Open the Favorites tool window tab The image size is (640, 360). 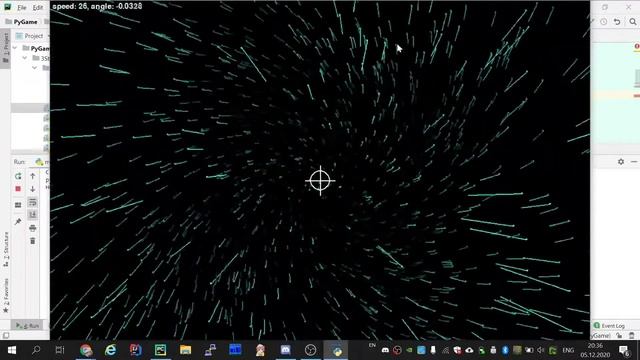pyautogui.click(x=6, y=295)
